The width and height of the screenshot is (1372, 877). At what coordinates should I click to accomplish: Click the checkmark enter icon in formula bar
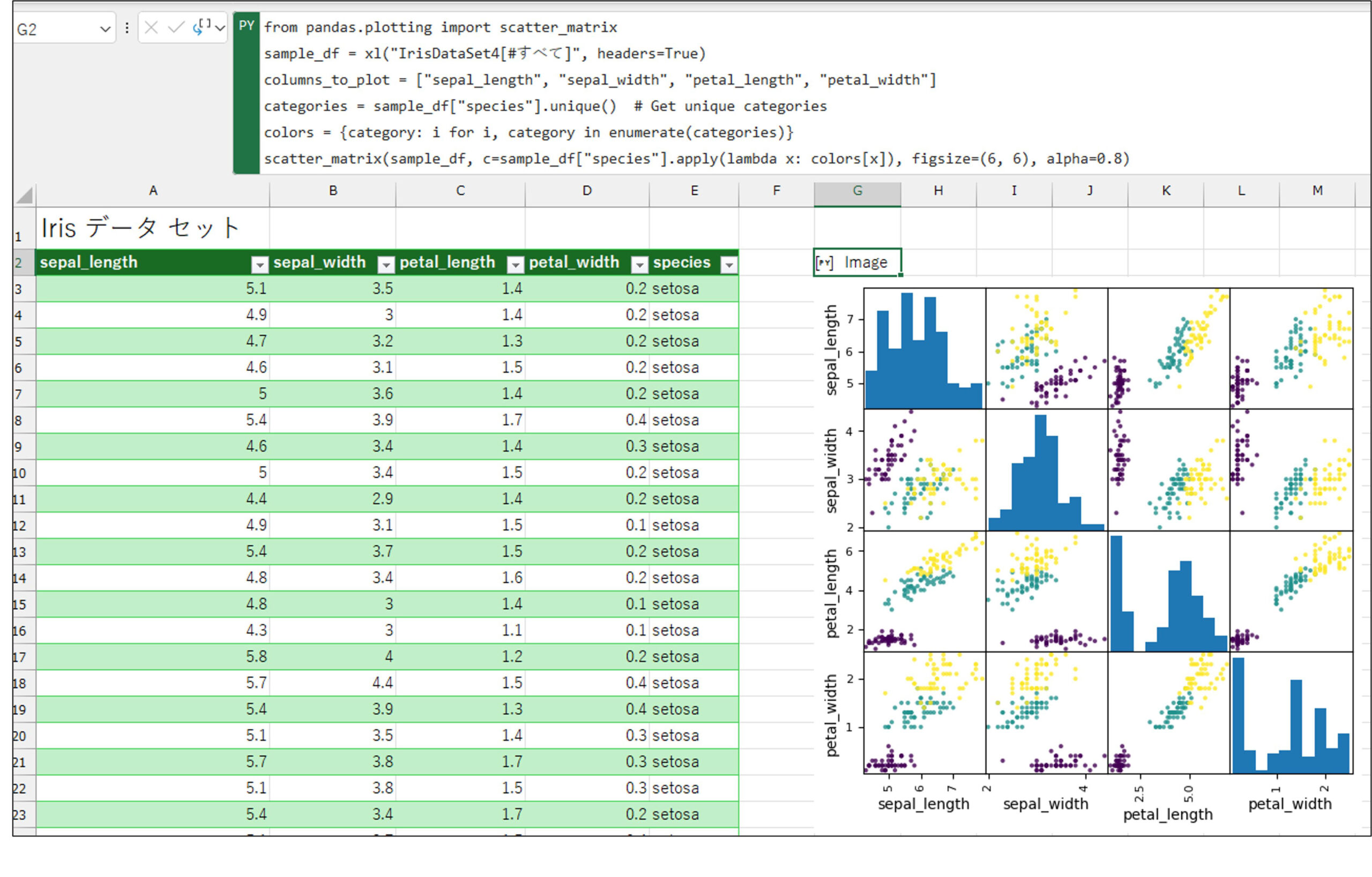click(176, 27)
